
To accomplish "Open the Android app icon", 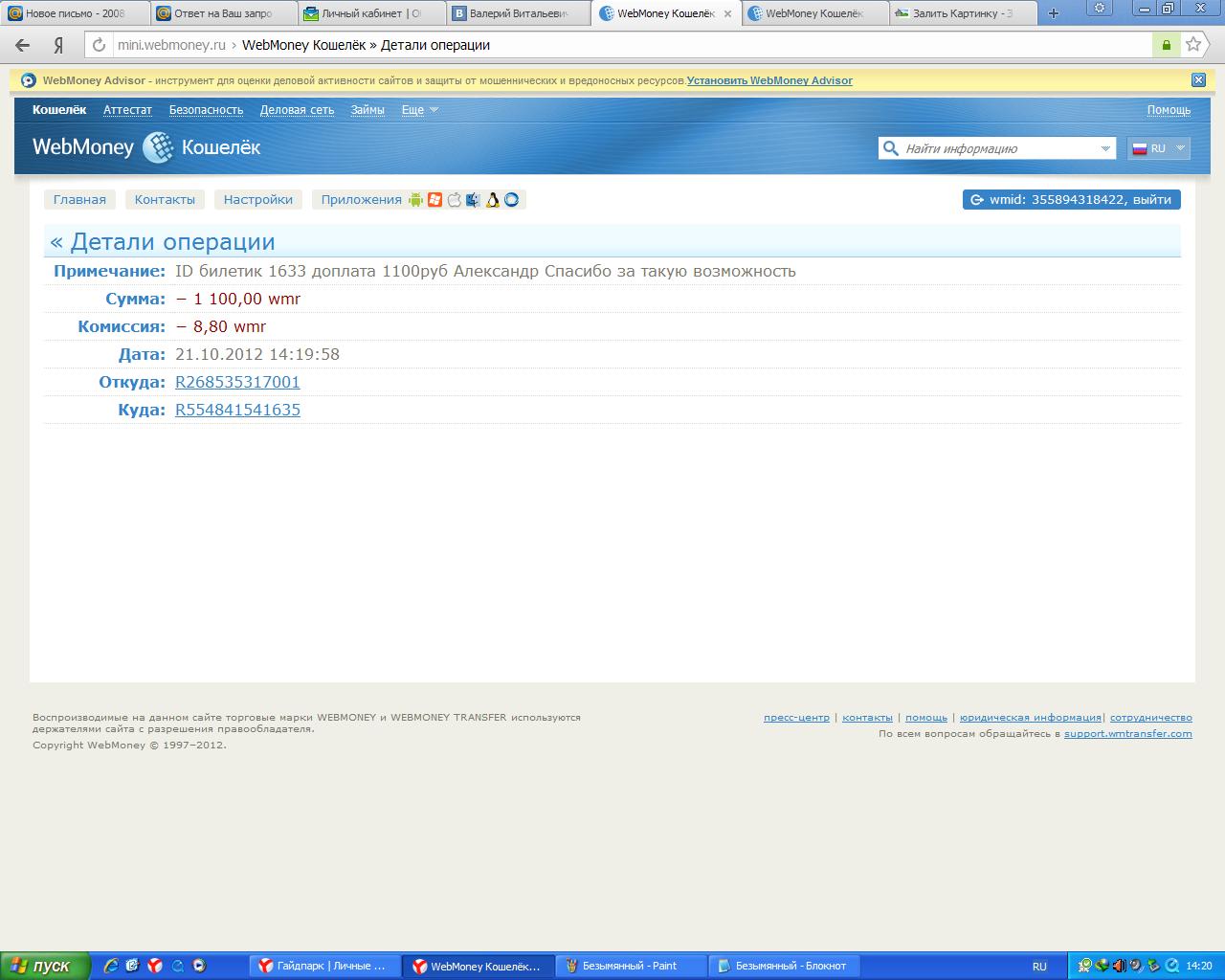I will (x=415, y=200).
